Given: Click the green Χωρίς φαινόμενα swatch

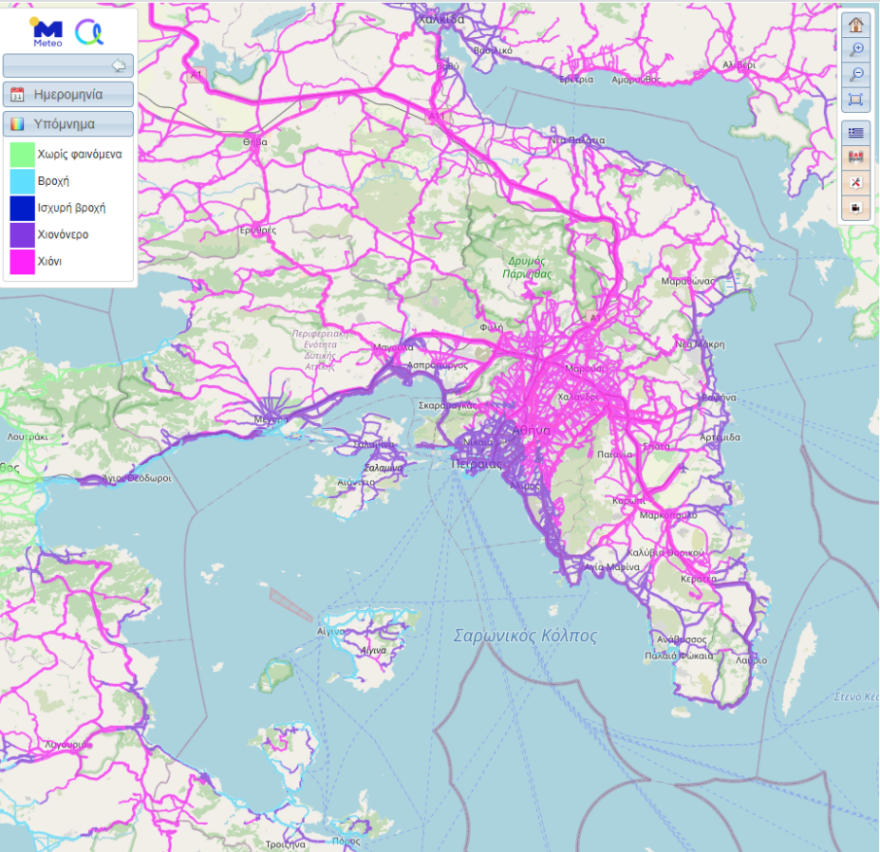Looking at the screenshot, I should [22, 155].
